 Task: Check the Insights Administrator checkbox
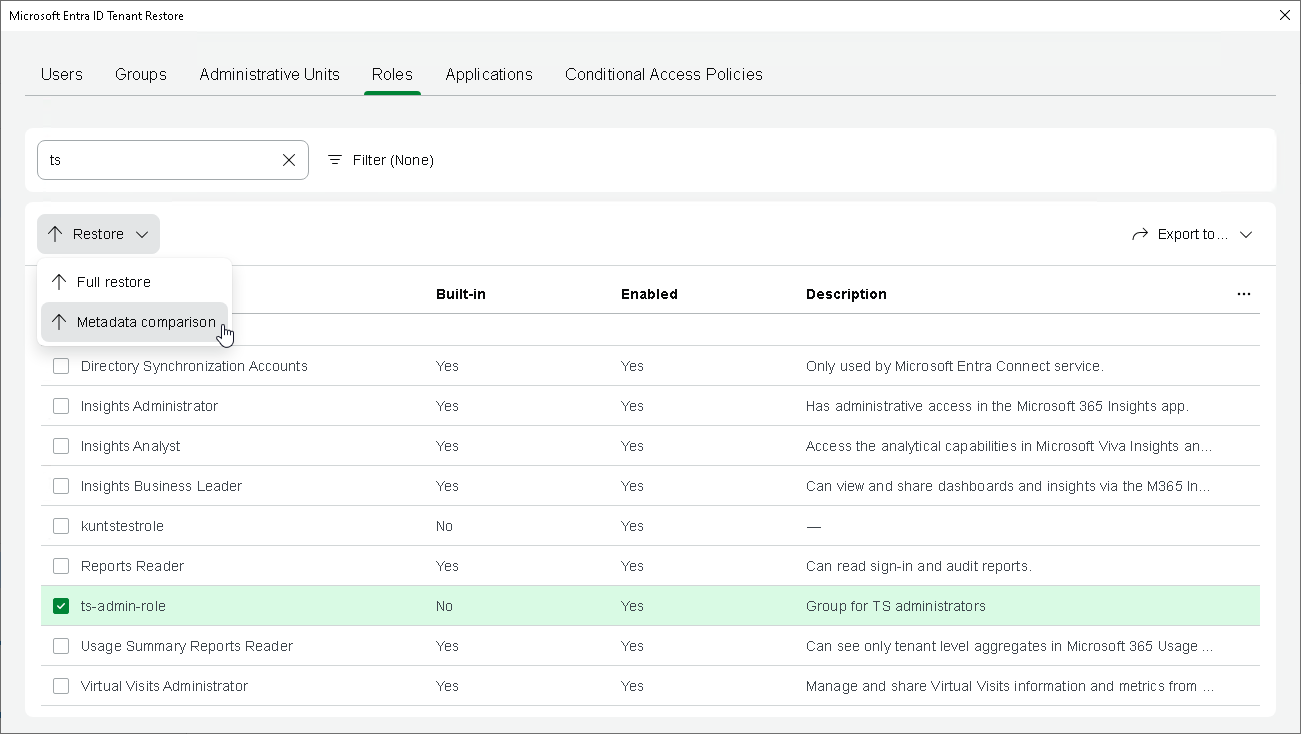[61, 406]
